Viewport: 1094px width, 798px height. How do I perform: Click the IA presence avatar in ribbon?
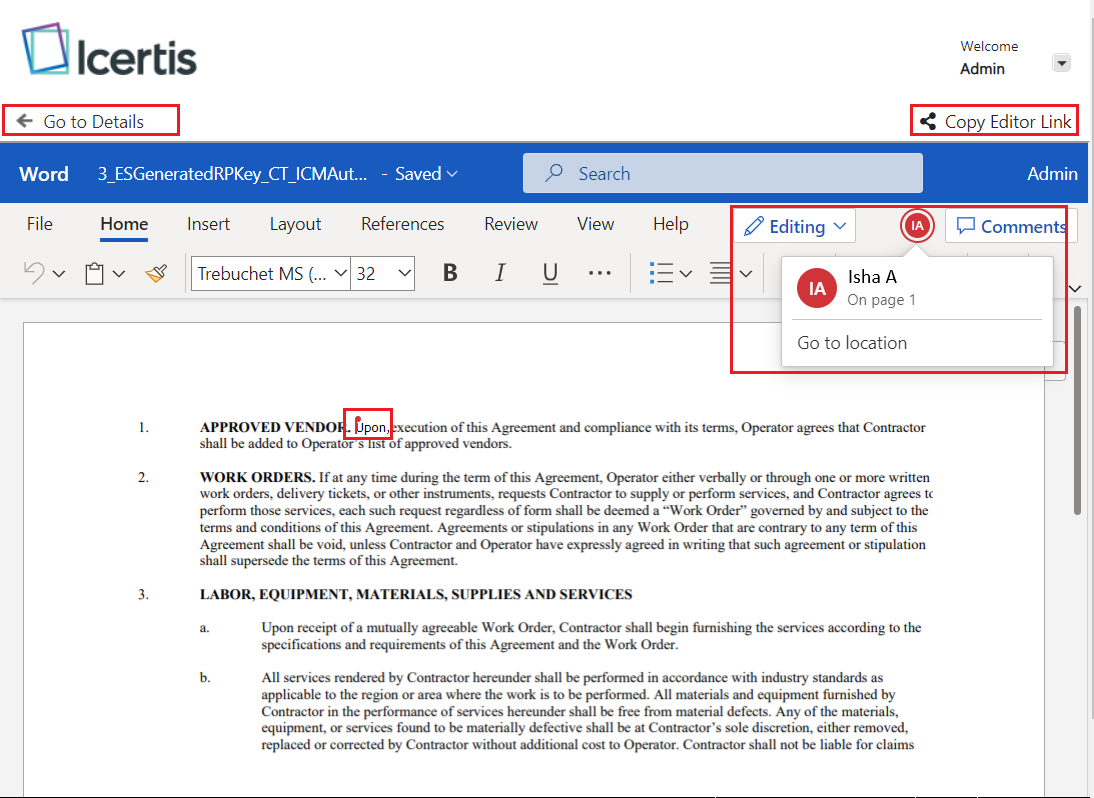pyautogui.click(x=917, y=226)
